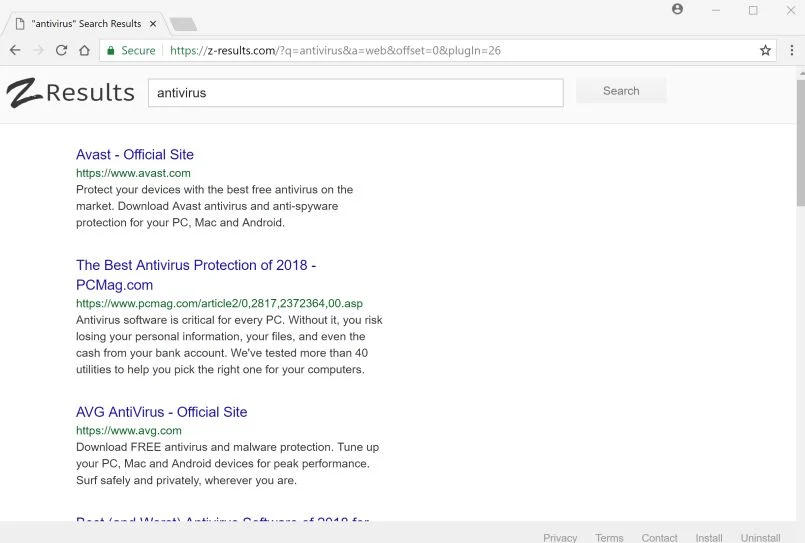Click the browser forward arrow
The width and height of the screenshot is (805, 543).
[x=39, y=50]
